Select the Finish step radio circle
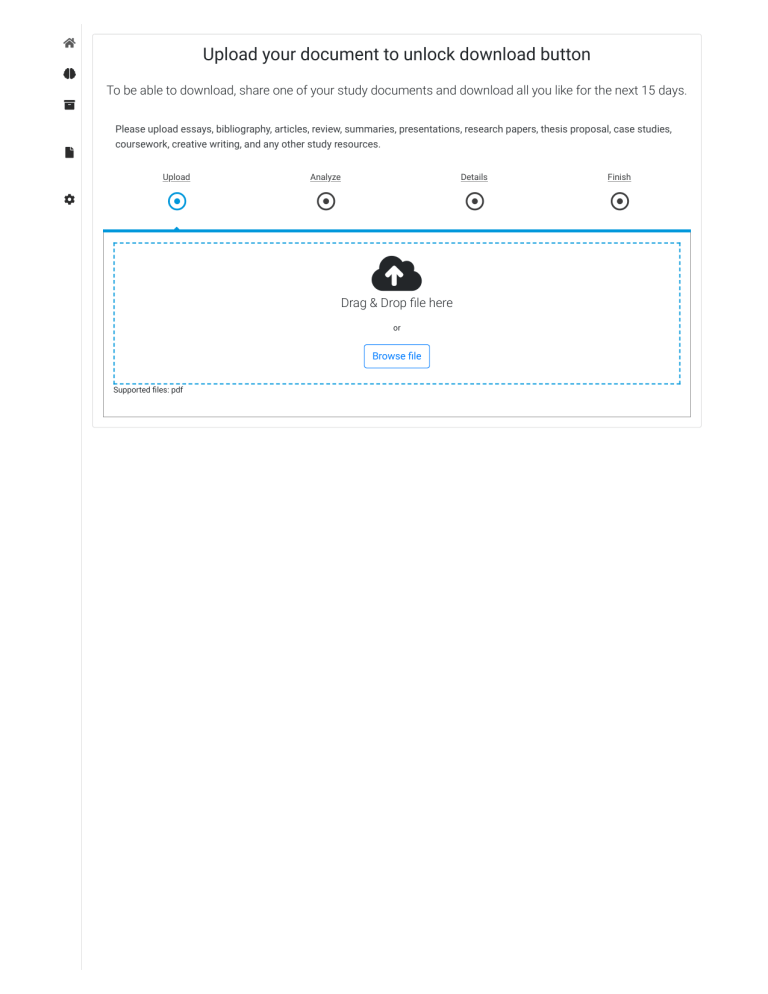Viewport: 768px width, 994px height. pyautogui.click(x=619, y=201)
